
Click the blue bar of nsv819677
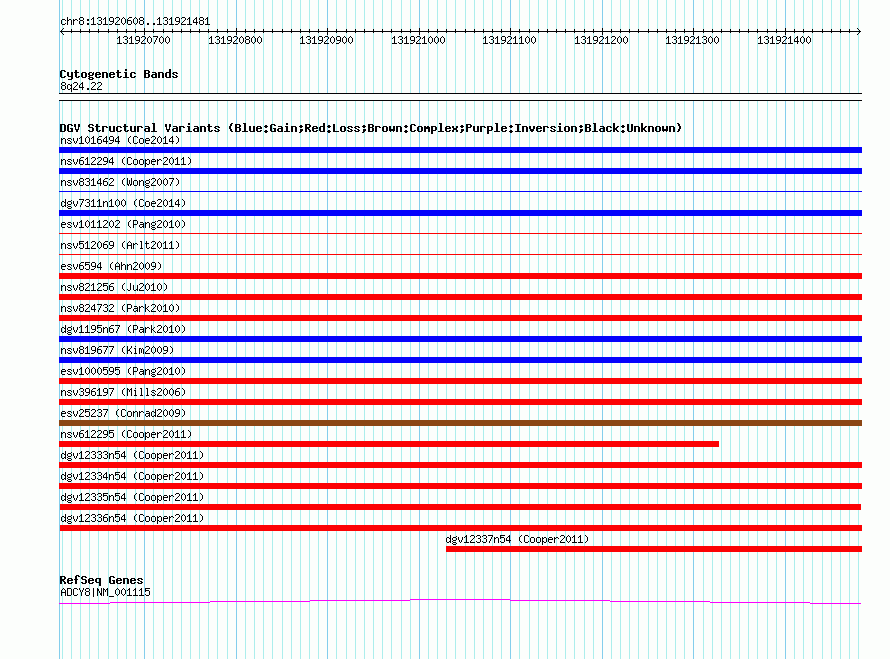[460, 360]
